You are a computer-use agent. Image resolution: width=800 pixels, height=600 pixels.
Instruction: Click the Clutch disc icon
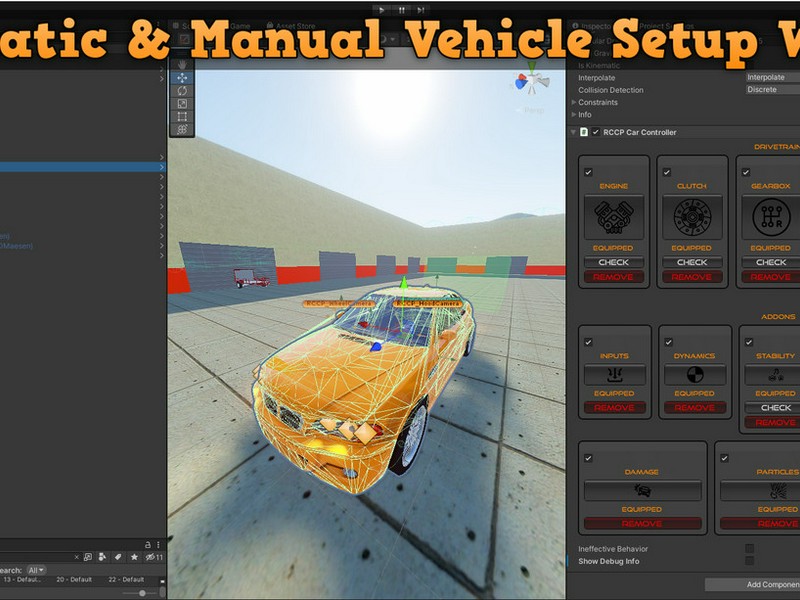[692, 217]
